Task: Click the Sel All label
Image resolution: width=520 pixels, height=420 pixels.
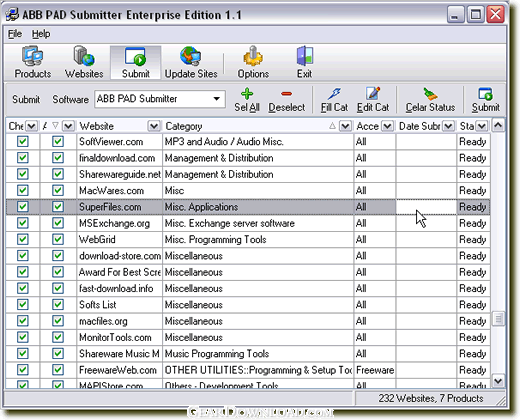Action: coord(247,107)
